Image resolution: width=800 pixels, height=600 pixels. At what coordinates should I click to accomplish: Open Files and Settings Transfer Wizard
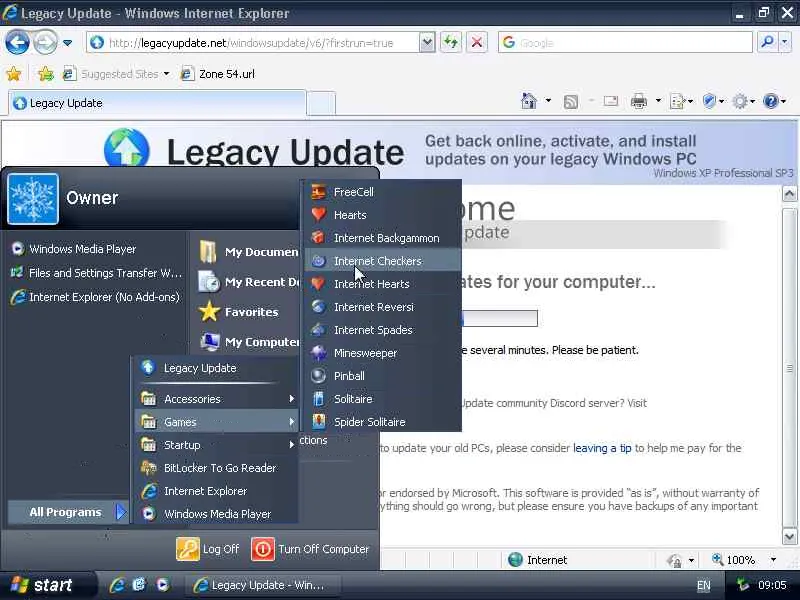coord(95,273)
